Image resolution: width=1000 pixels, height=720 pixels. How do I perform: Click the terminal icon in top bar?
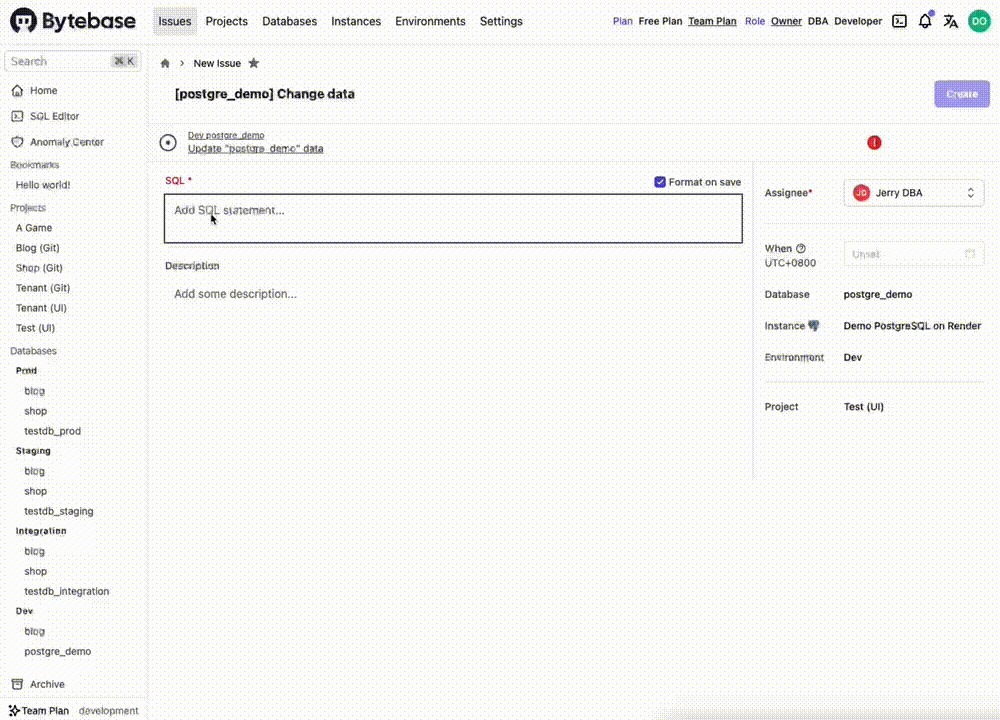click(x=899, y=20)
